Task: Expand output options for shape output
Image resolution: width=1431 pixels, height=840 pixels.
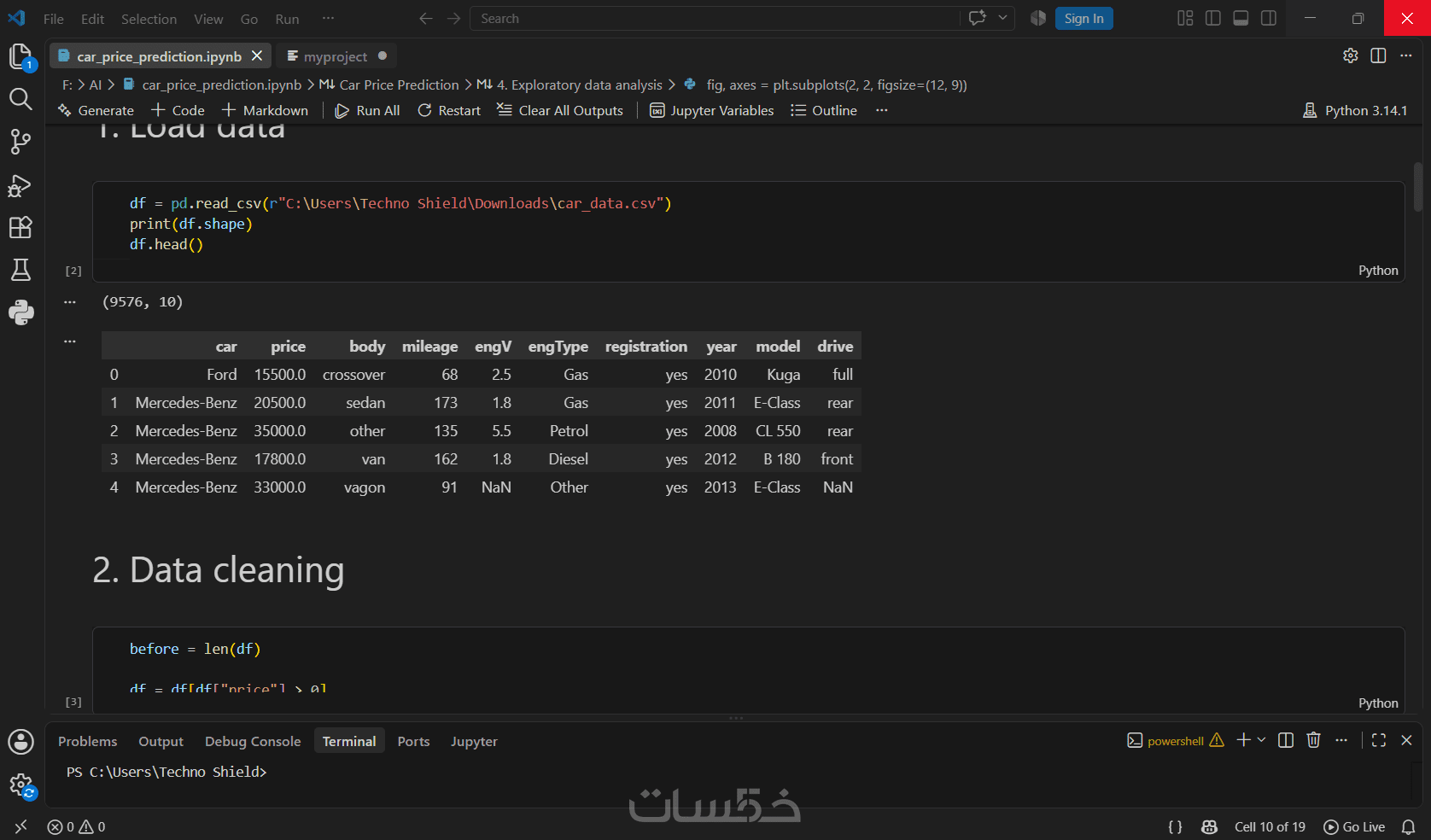Action: [70, 301]
